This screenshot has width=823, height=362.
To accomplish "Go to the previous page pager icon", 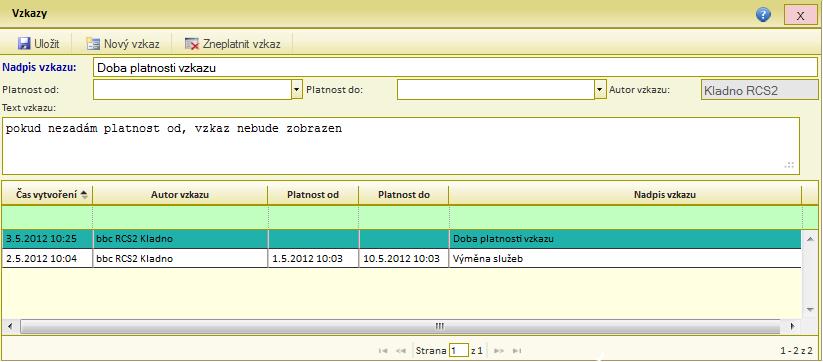I will (400, 350).
